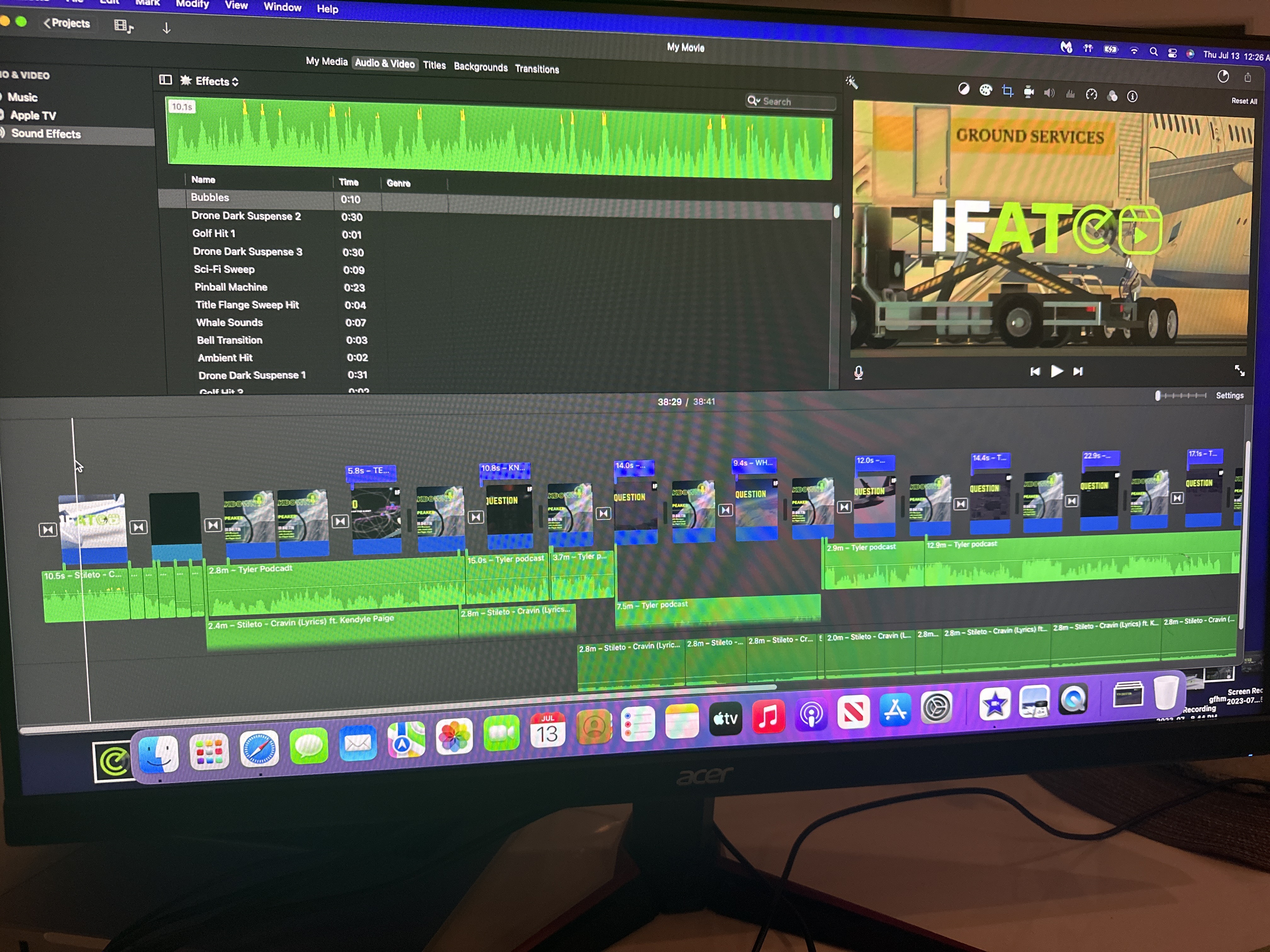Toggle fullscreen playback with the expand arrows
Image resolution: width=1270 pixels, height=952 pixels.
(1239, 371)
